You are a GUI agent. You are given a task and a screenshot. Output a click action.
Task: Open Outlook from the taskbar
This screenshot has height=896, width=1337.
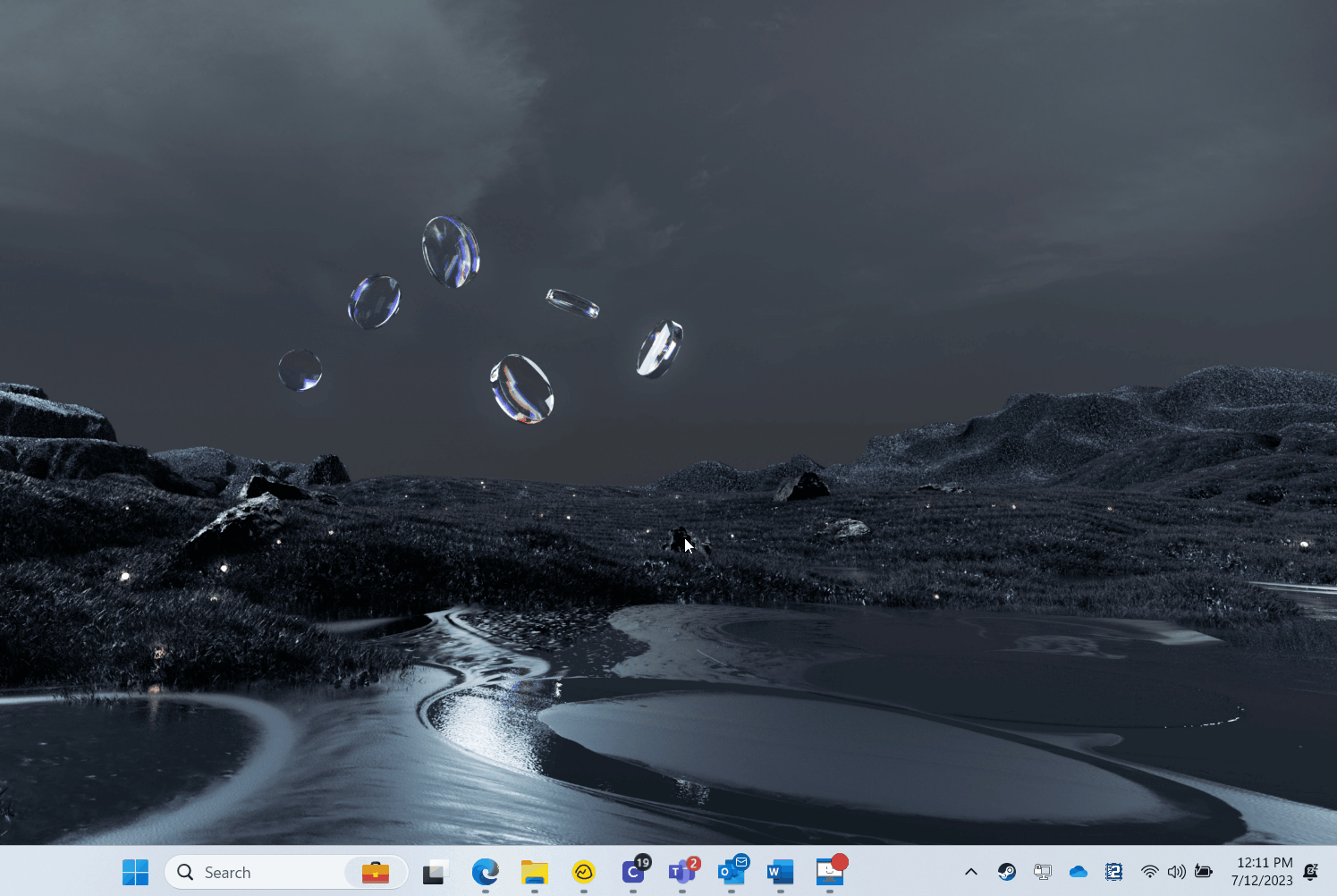point(733,870)
